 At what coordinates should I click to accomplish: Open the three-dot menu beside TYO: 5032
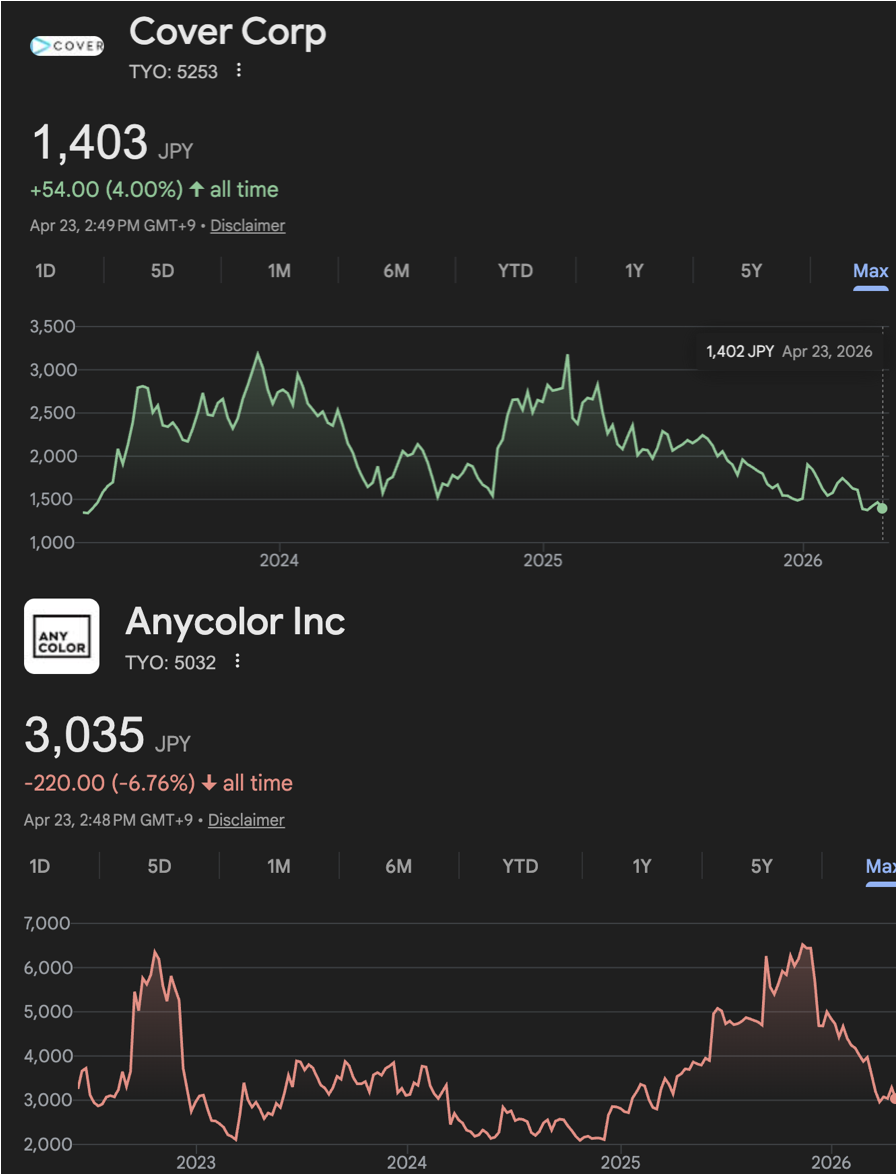click(x=237, y=661)
